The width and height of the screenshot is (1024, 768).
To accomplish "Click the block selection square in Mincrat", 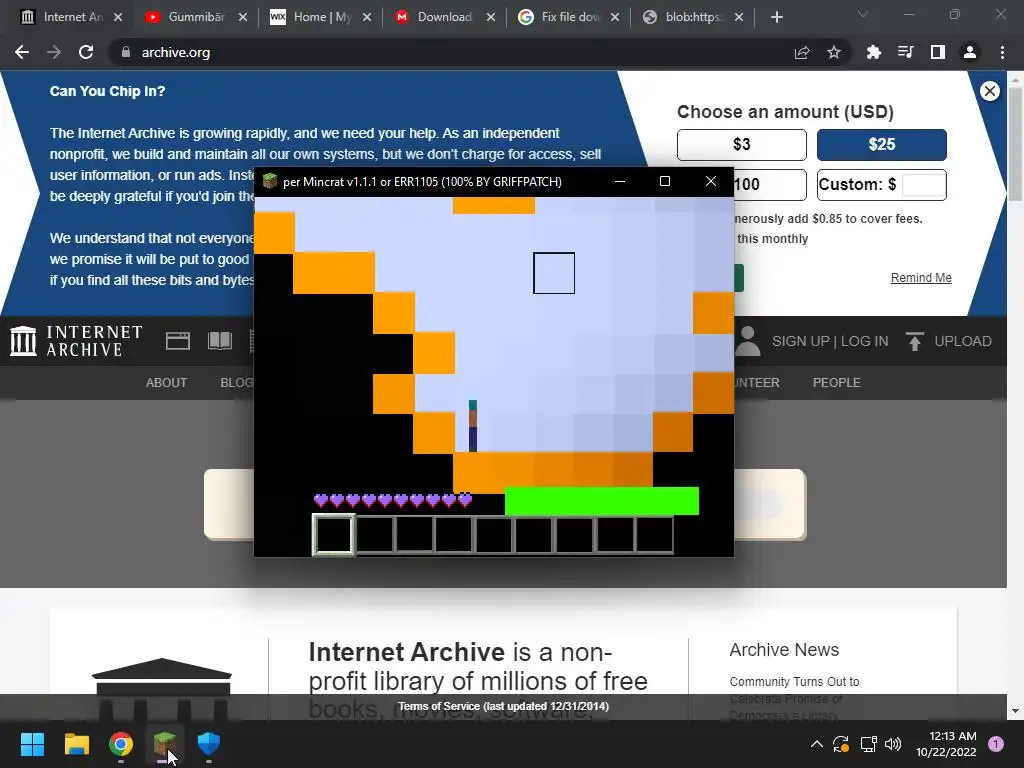I will [x=554, y=273].
